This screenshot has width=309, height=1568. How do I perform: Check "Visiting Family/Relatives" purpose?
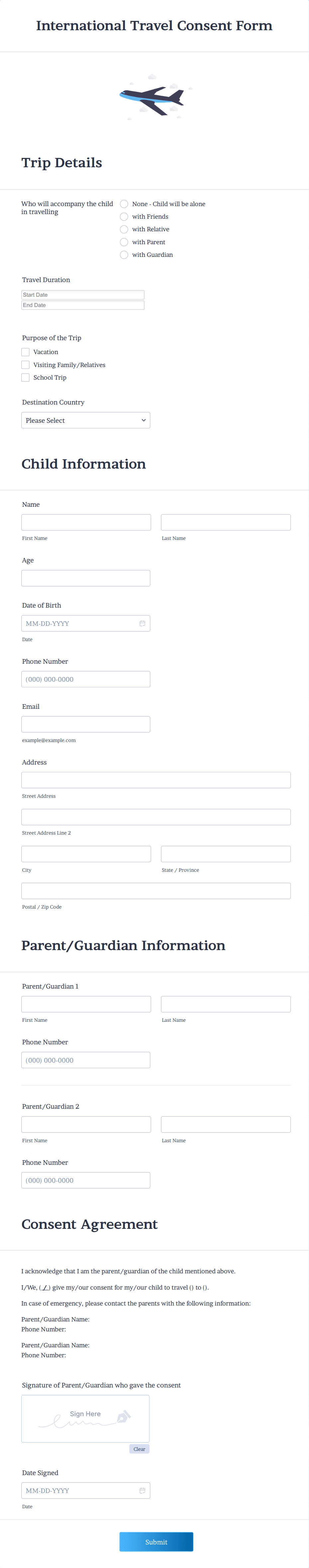[x=25, y=365]
